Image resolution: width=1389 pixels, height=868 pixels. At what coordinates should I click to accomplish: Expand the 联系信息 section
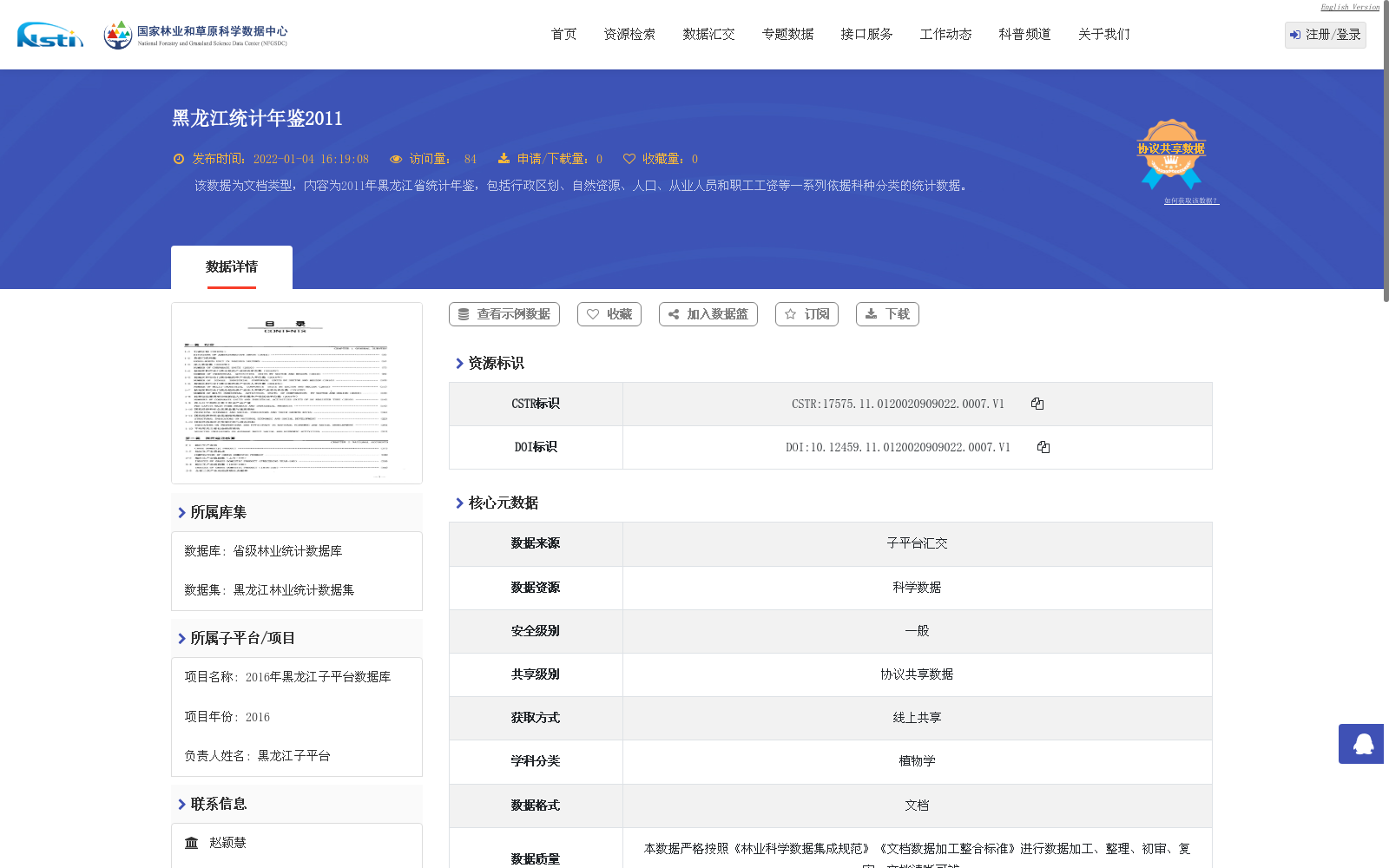[x=218, y=803]
